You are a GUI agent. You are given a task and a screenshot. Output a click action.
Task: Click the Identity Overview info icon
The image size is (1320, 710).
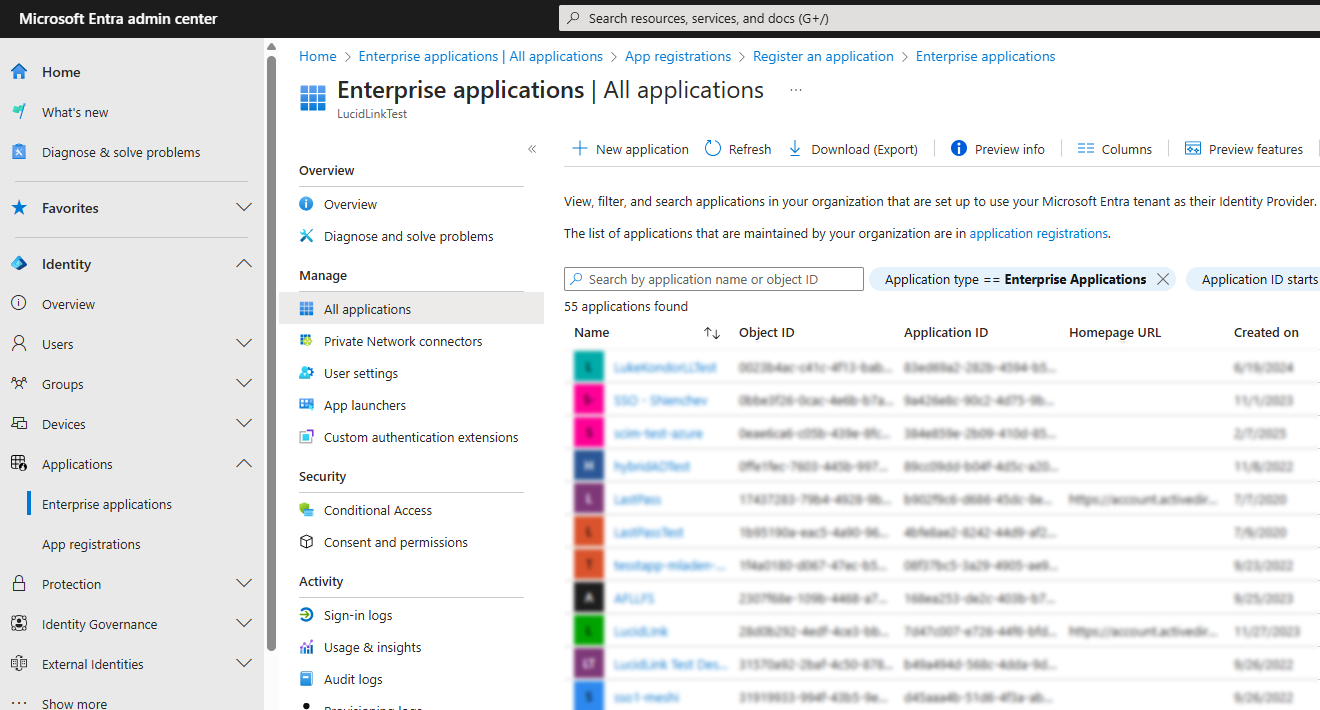coord(19,304)
